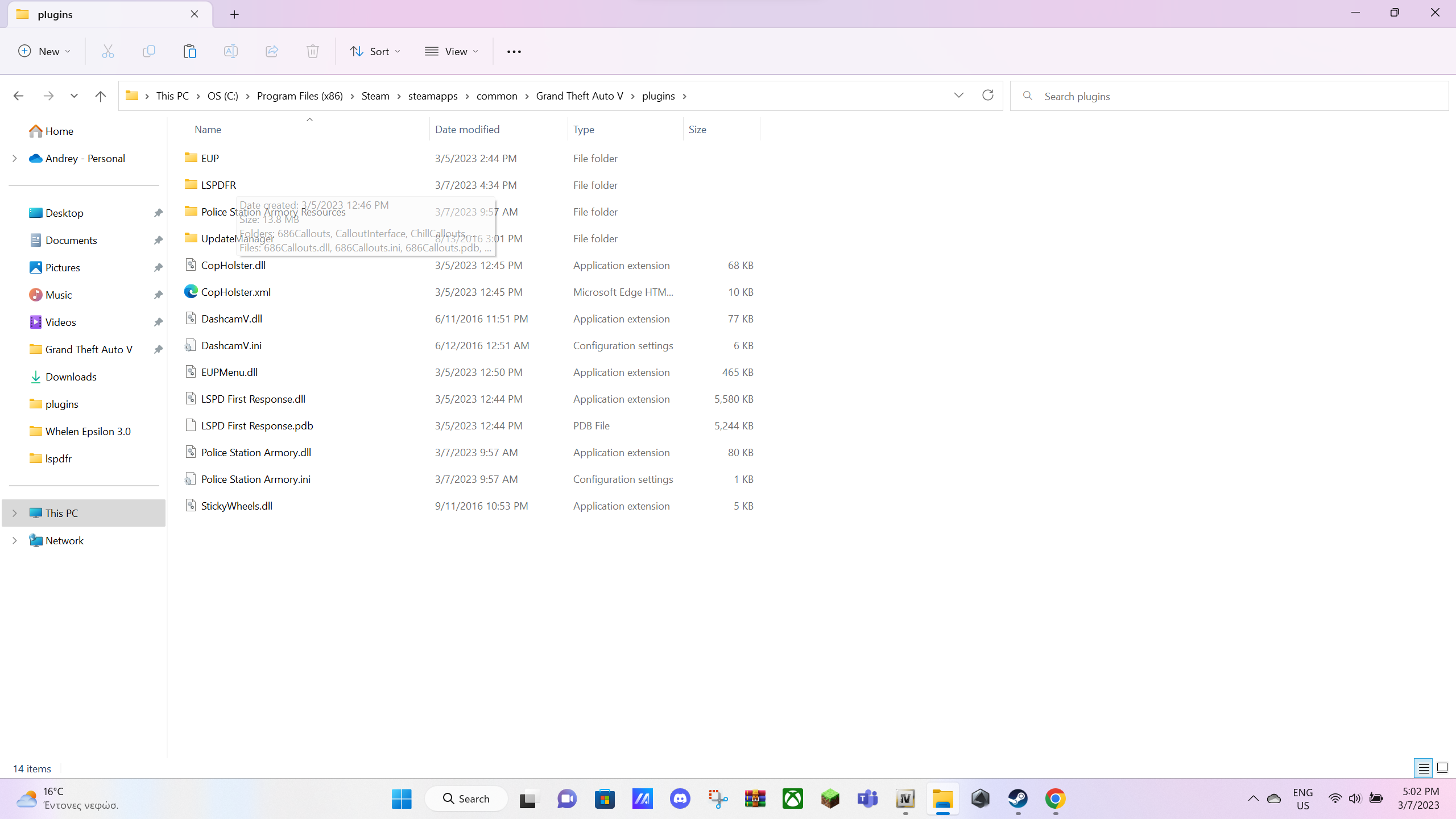This screenshot has height=819, width=1456.
Task: Switch to Details view layout toggle
Action: pyautogui.click(x=1424, y=768)
